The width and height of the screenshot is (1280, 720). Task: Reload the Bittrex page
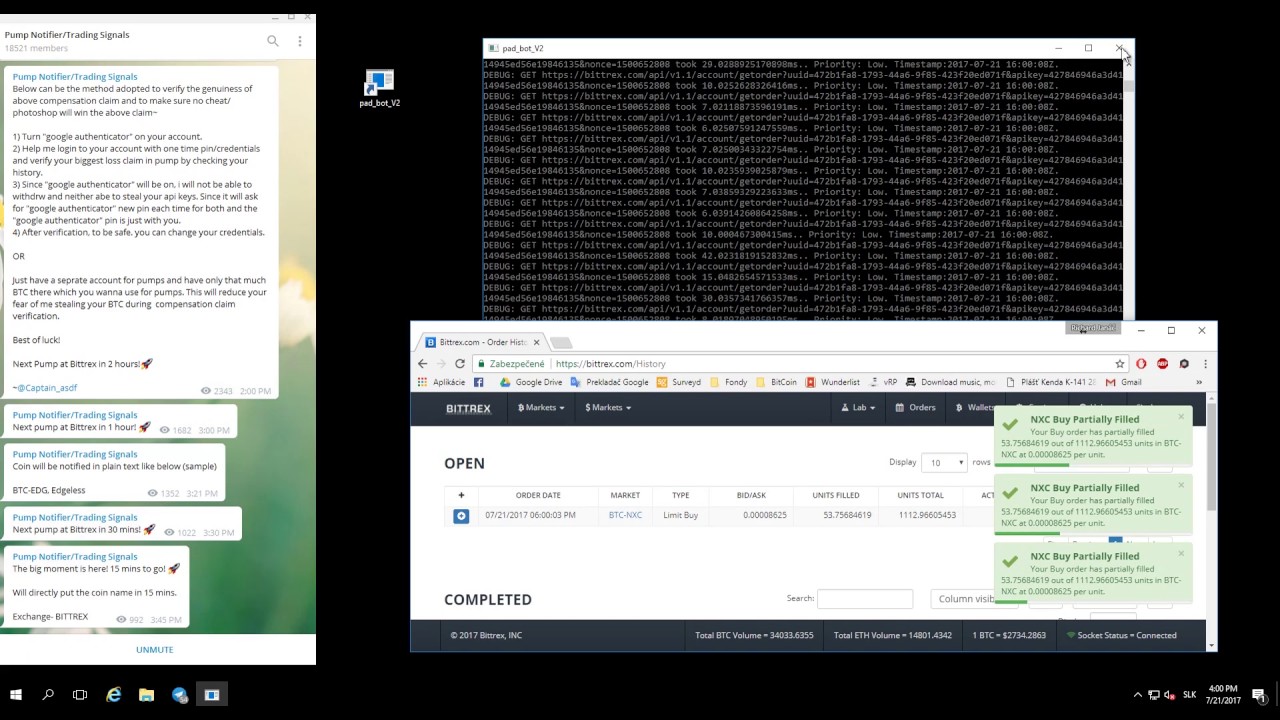[460, 364]
